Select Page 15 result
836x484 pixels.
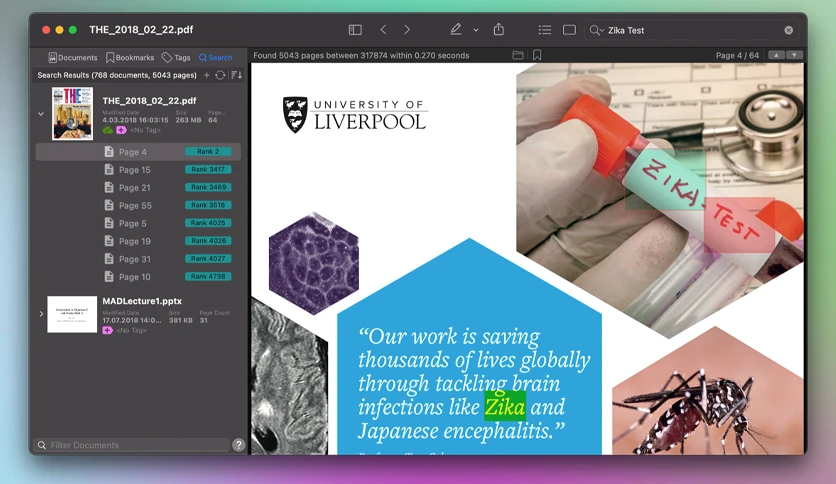tap(138, 170)
